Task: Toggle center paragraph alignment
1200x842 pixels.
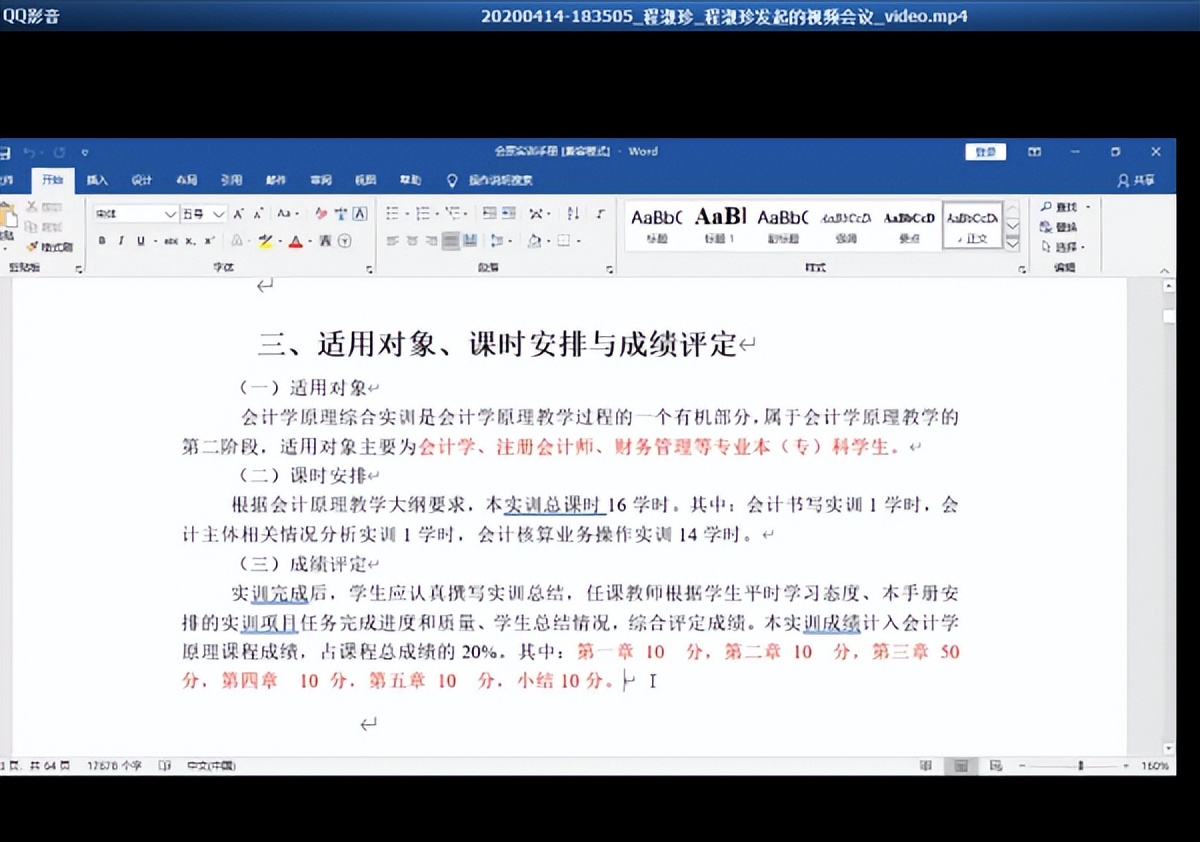Action: click(x=411, y=240)
